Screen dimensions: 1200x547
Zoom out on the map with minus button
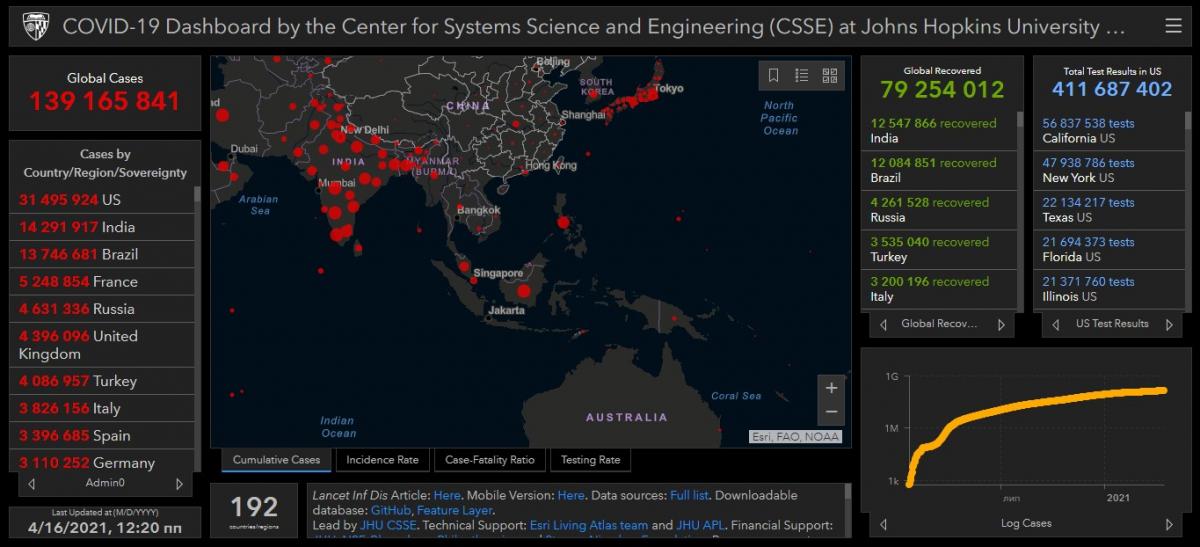[x=831, y=411]
